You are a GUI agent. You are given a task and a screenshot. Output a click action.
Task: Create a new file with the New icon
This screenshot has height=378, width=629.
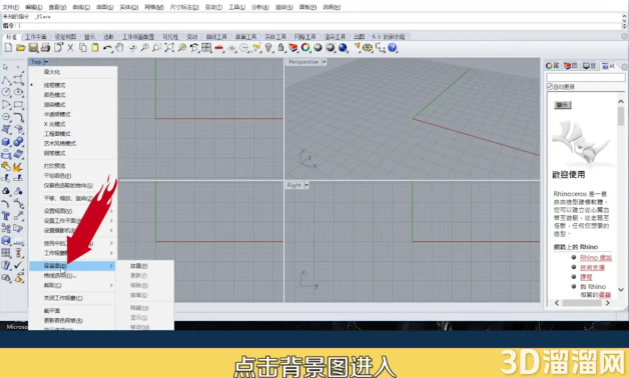tap(8, 48)
